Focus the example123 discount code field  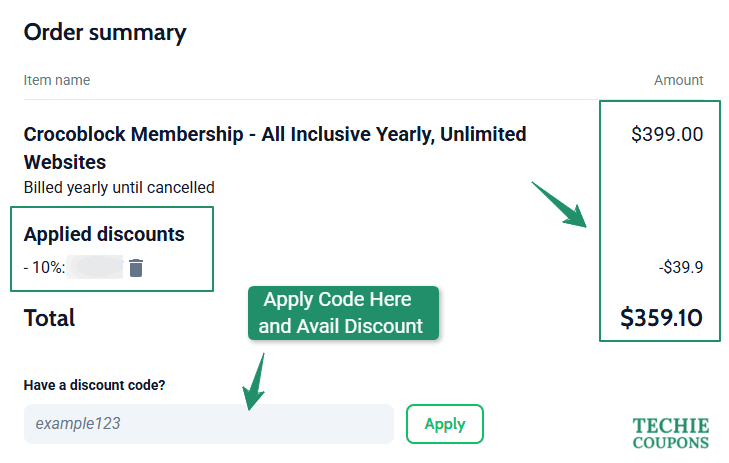tap(208, 424)
